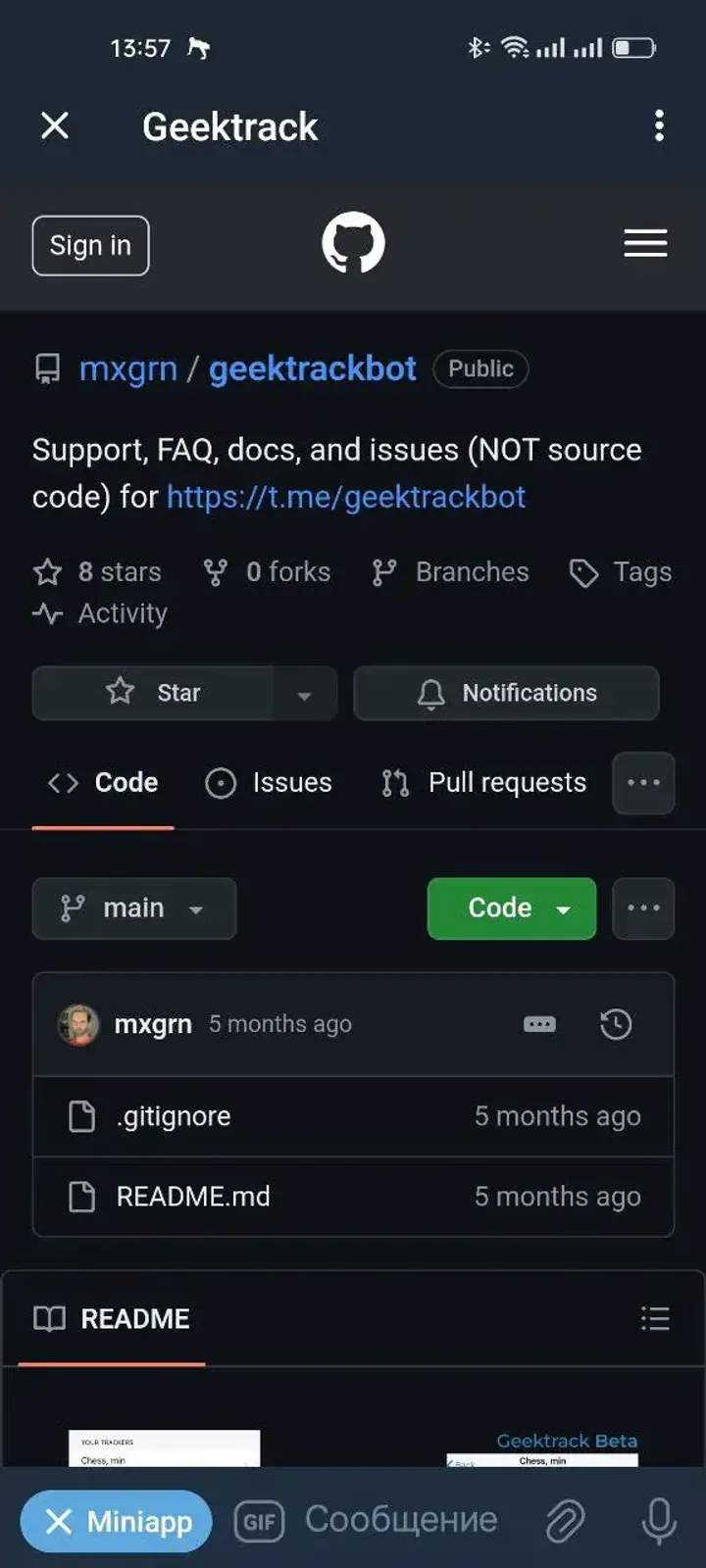Toggle the GIF picker in message bar
This screenshot has height=1568, width=706.
(x=258, y=1520)
